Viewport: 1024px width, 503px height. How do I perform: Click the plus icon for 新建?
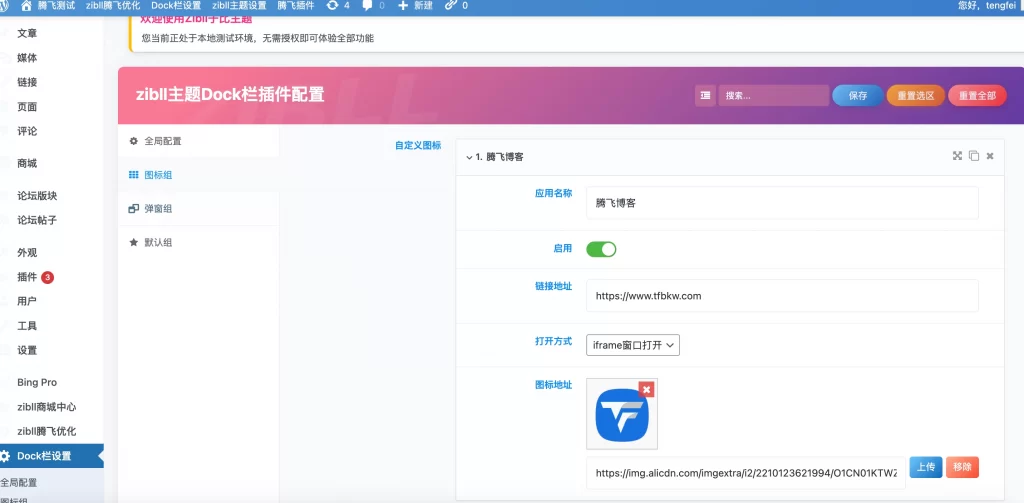[x=403, y=5]
